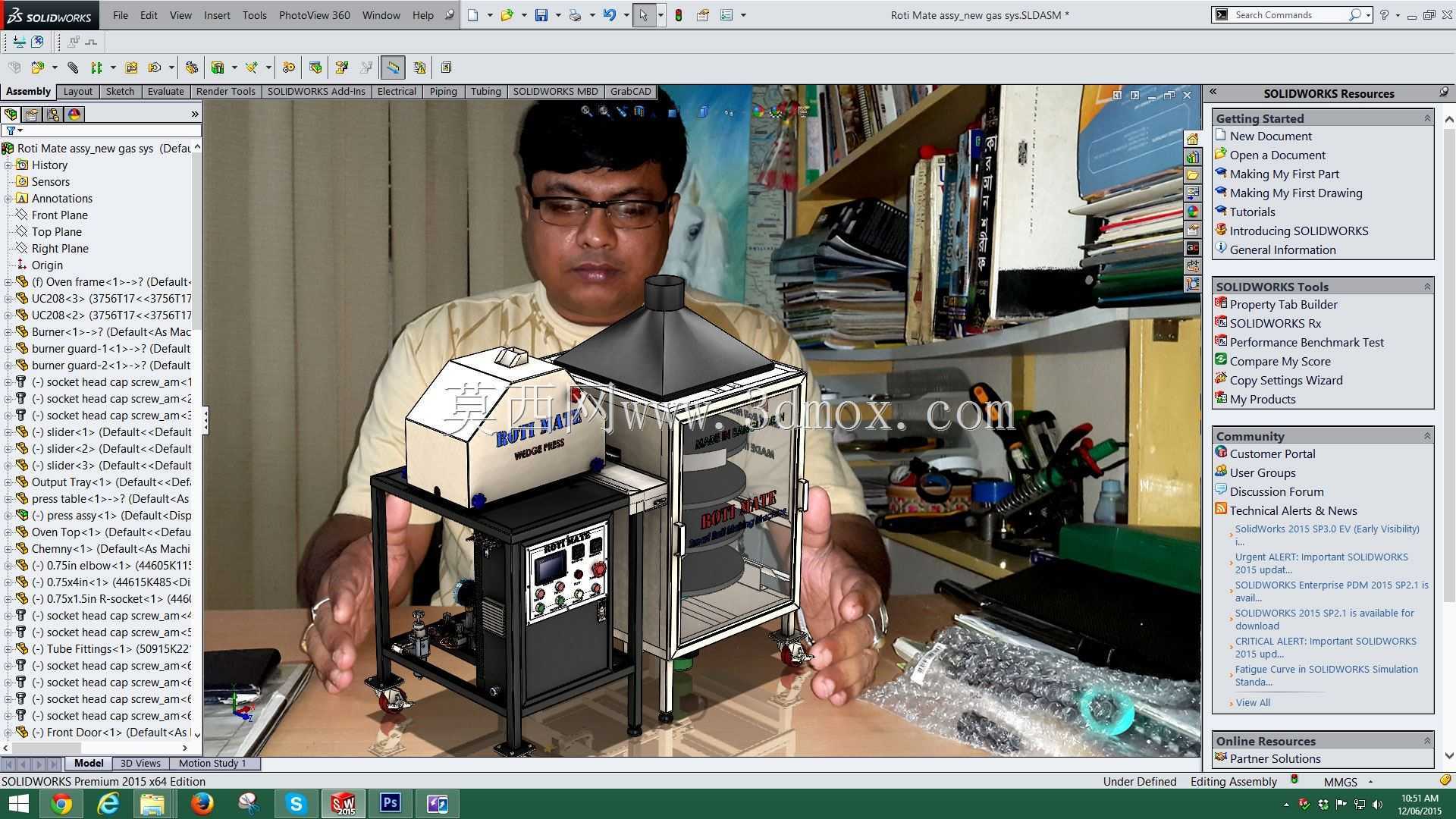Image resolution: width=1456 pixels, height=819 pixels.
Task: Open the Discussion Forum link
Action: click(1276, 492)
